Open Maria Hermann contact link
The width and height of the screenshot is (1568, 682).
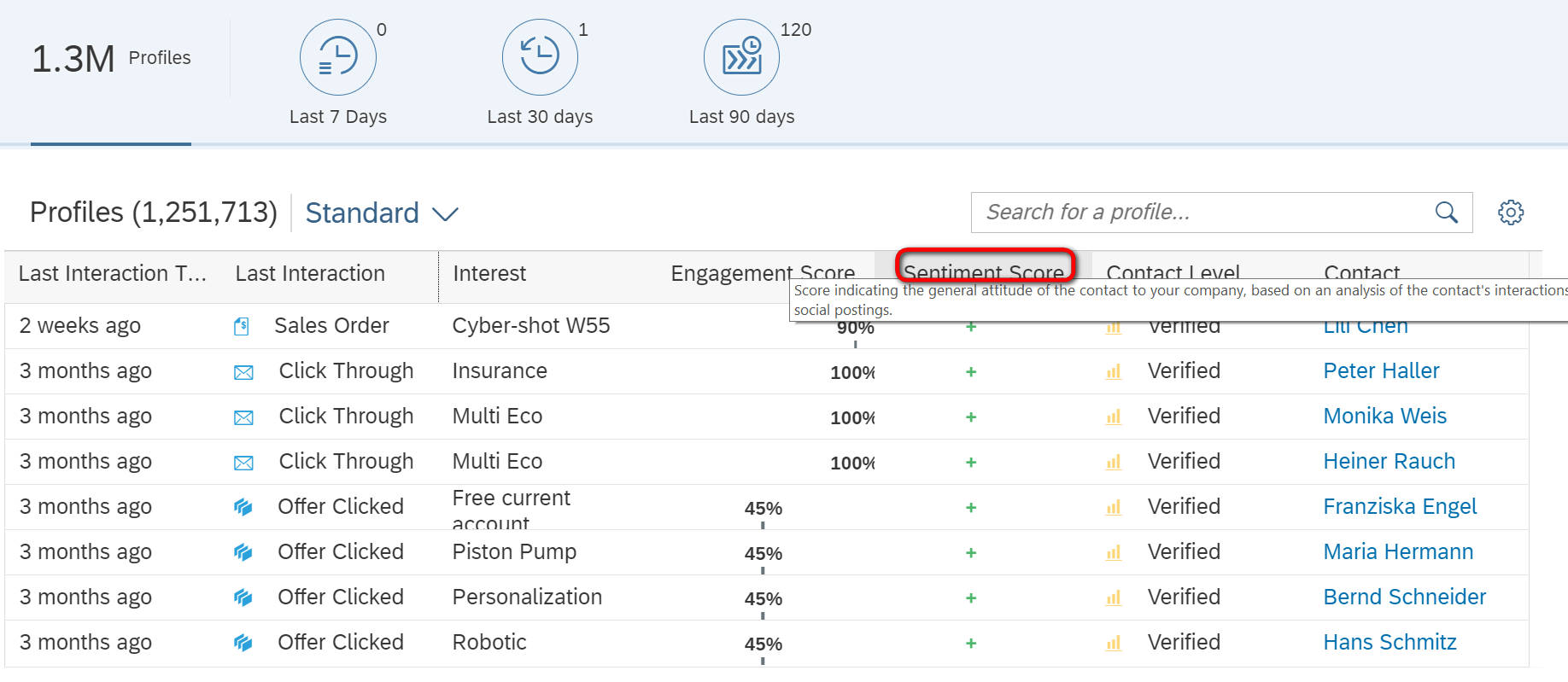[x=1398, y=552]
